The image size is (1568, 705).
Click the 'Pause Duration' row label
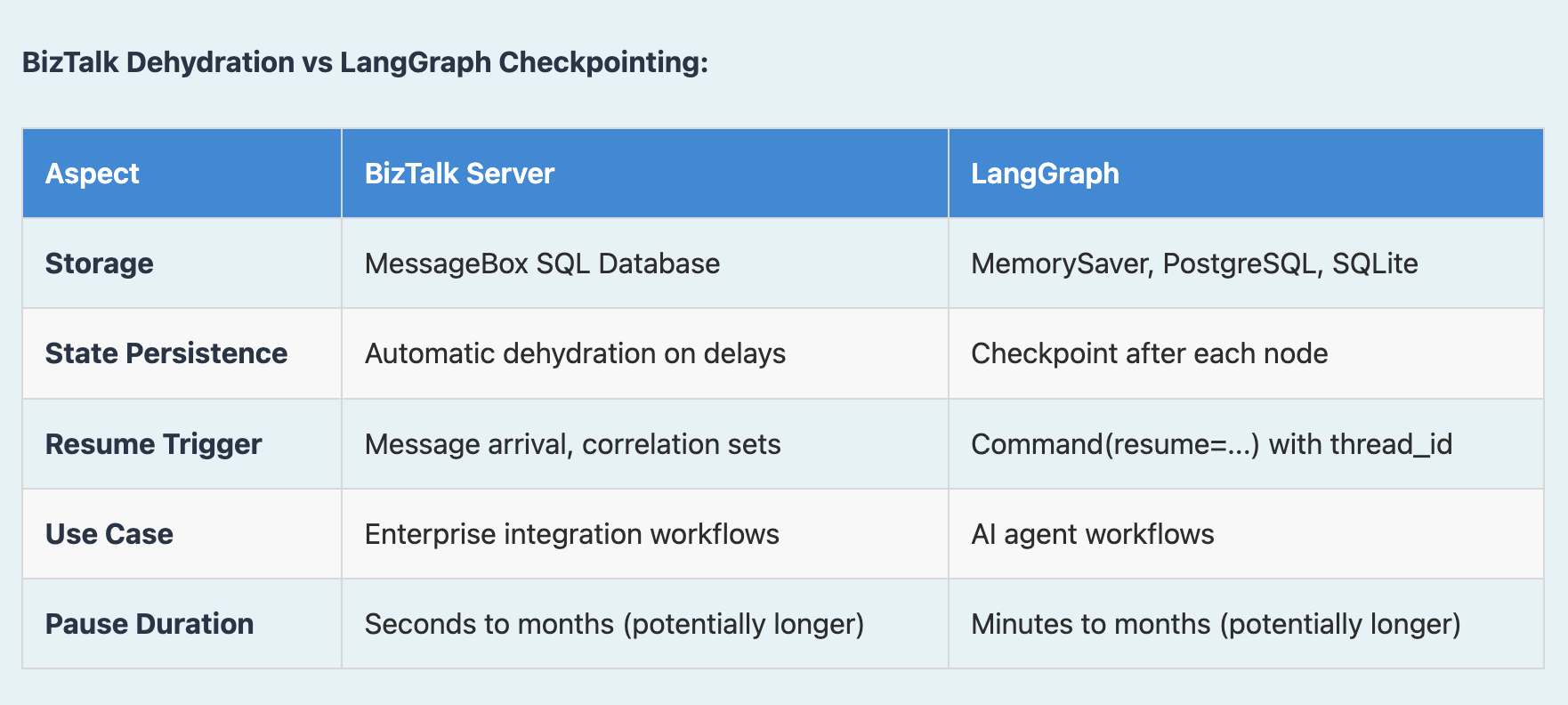(182, 623)
